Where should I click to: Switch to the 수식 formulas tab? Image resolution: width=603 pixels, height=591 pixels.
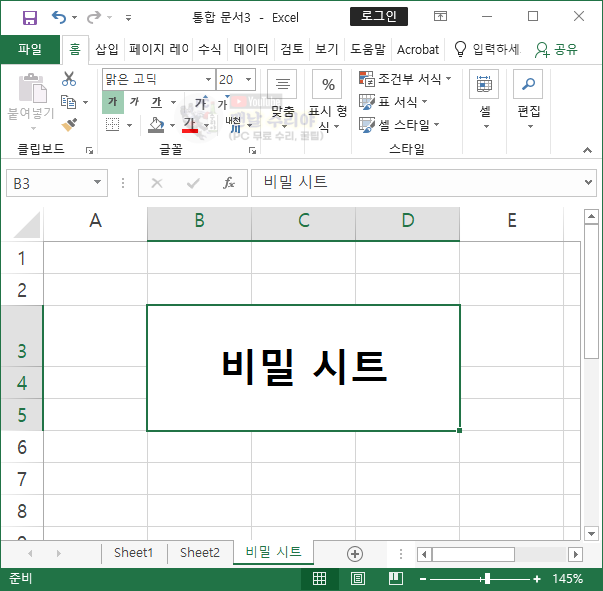(x=210, y=49)
